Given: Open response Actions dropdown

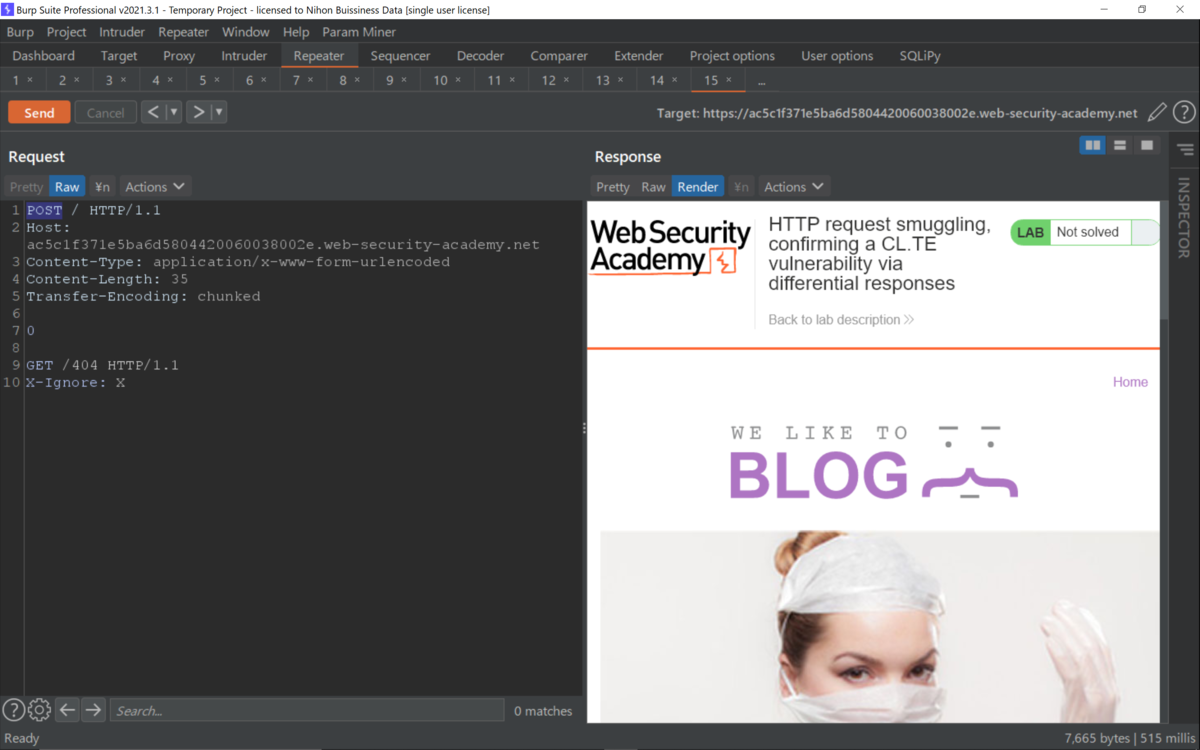Looking at the screenshot, I should [x=794, y=187].
